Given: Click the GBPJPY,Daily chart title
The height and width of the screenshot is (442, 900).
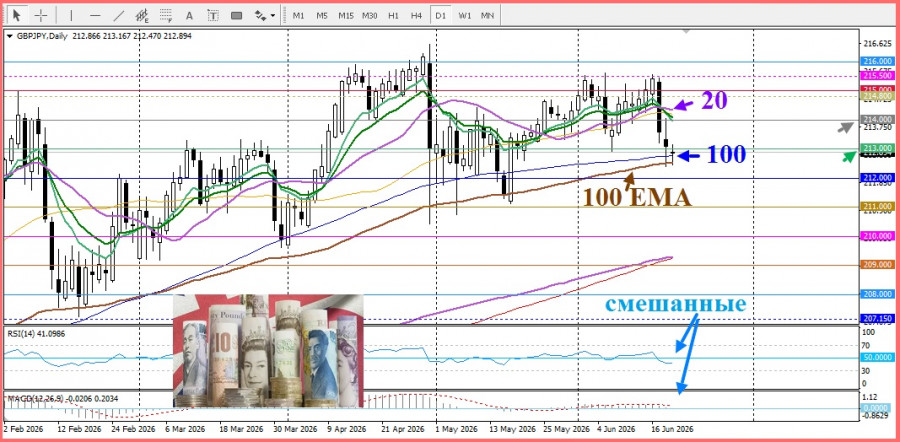Looking at the screenshot, I should [x=40, y=36].
